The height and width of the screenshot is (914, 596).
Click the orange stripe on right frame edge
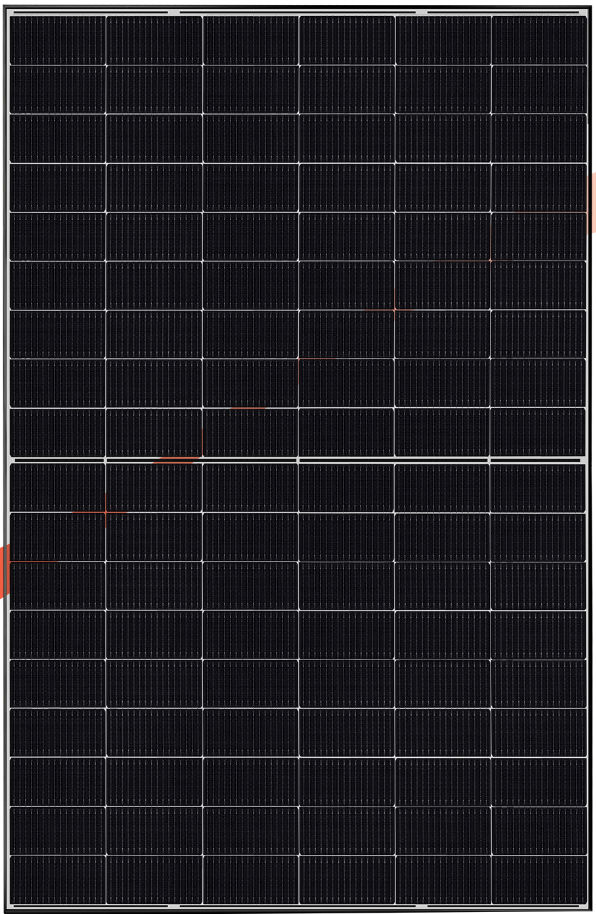click(591, 202)
